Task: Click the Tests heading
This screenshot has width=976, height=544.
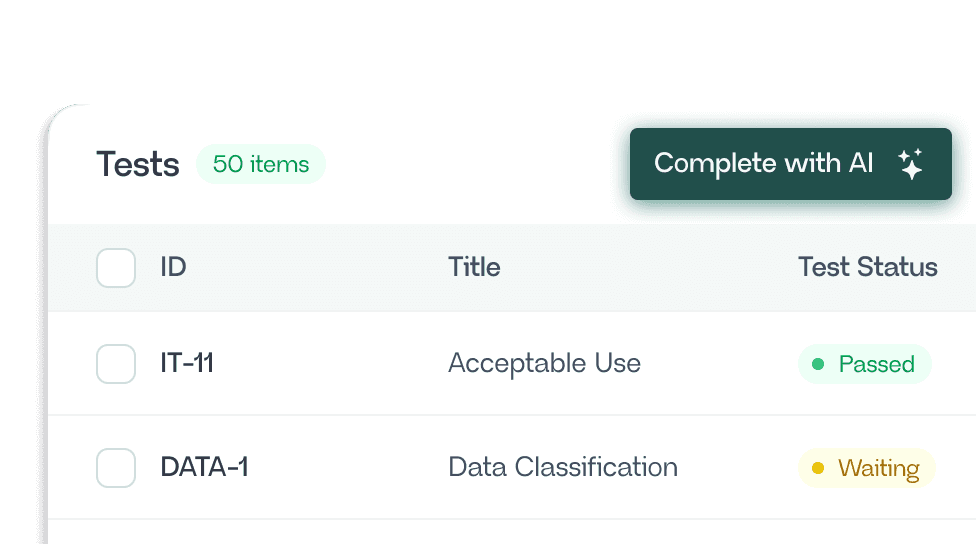Action: point(138,164)
